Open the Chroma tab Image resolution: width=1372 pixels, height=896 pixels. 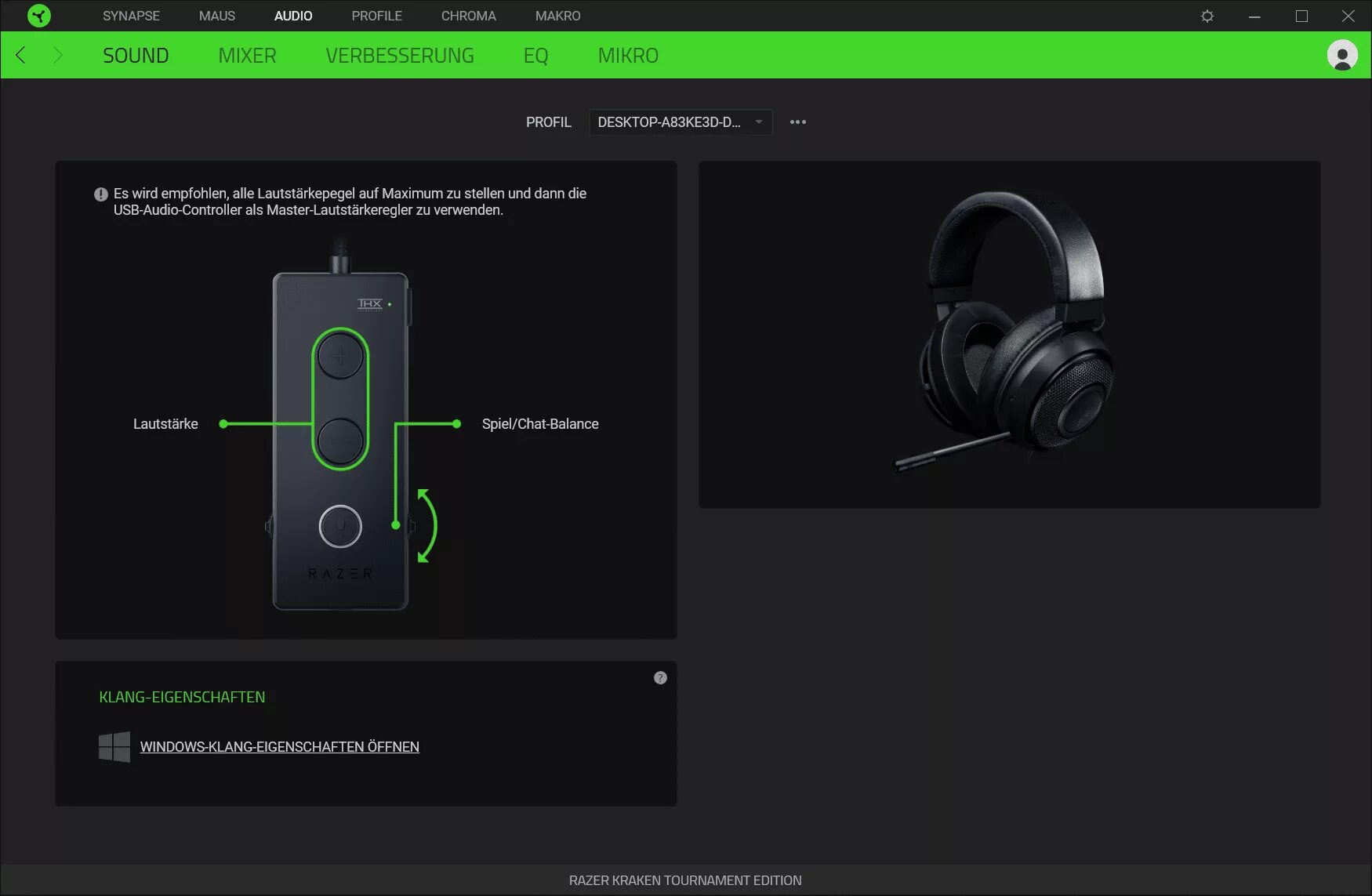pos(469,16)
